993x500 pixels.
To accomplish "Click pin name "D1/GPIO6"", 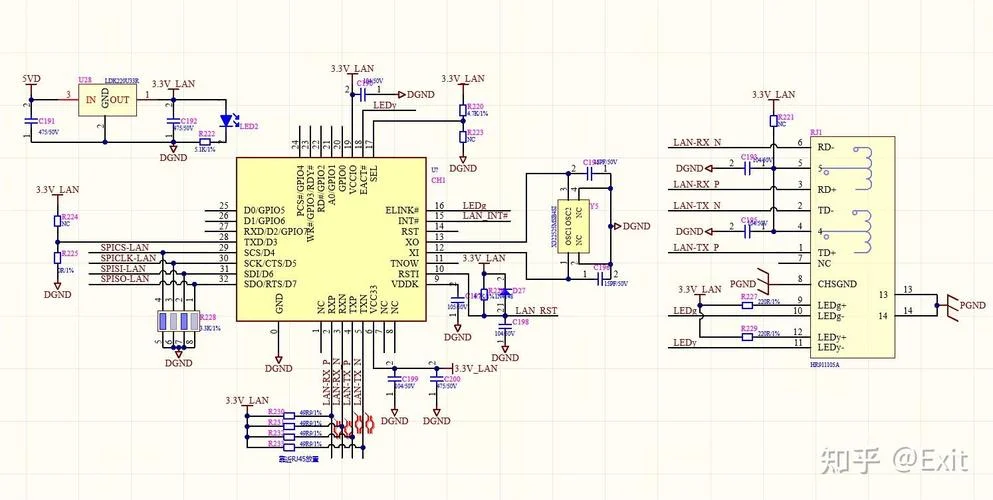I will click(x=264, y=220).
